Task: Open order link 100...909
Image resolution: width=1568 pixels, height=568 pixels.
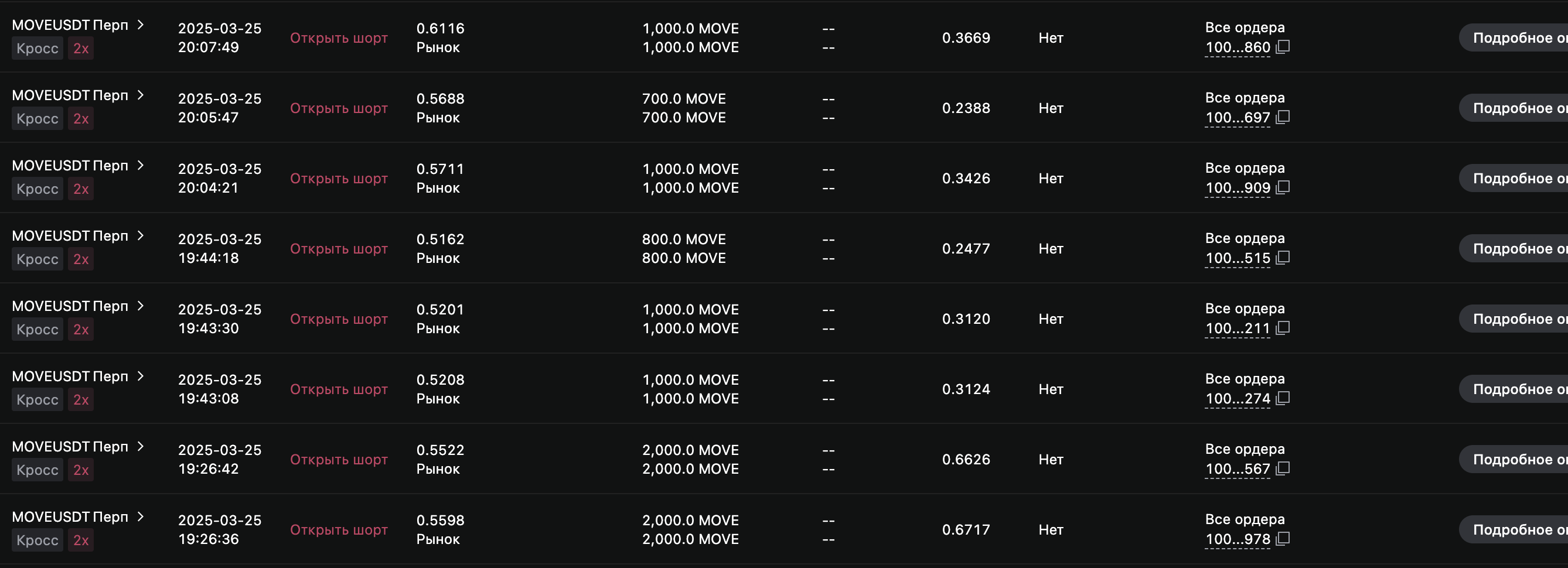Action: point(1238,188)
